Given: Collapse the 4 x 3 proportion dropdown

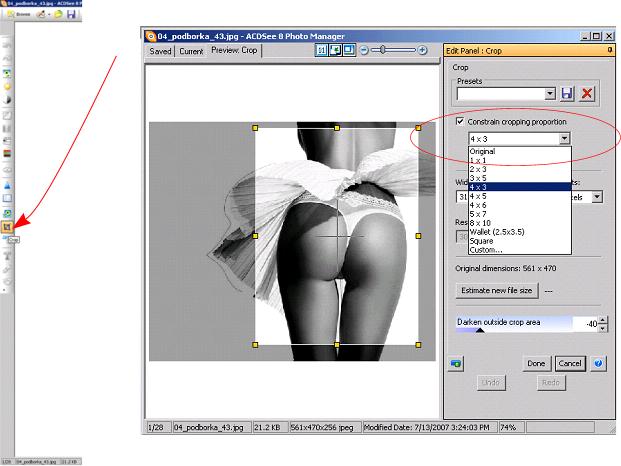Looking at the screenshot, I should 565,139.
